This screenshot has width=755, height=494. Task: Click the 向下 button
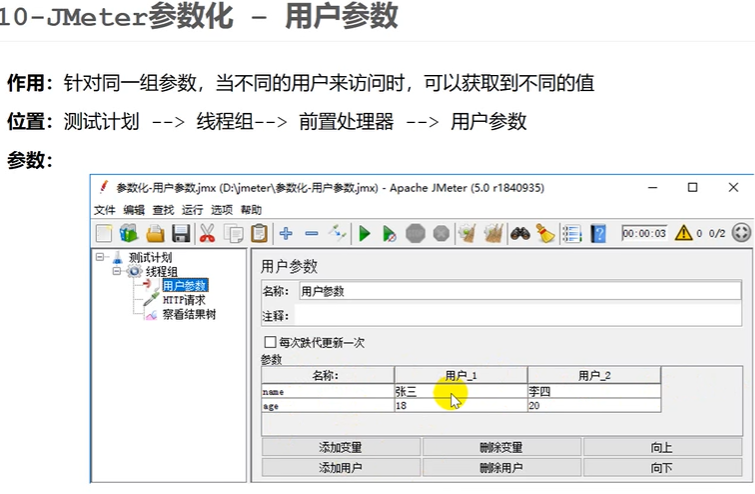(x=662, y=467)
